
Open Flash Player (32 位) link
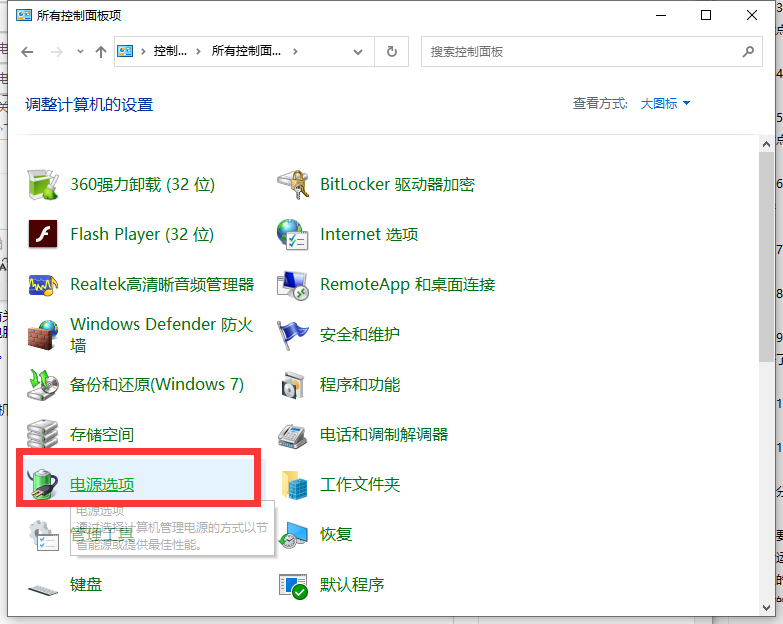pos(142,234)
